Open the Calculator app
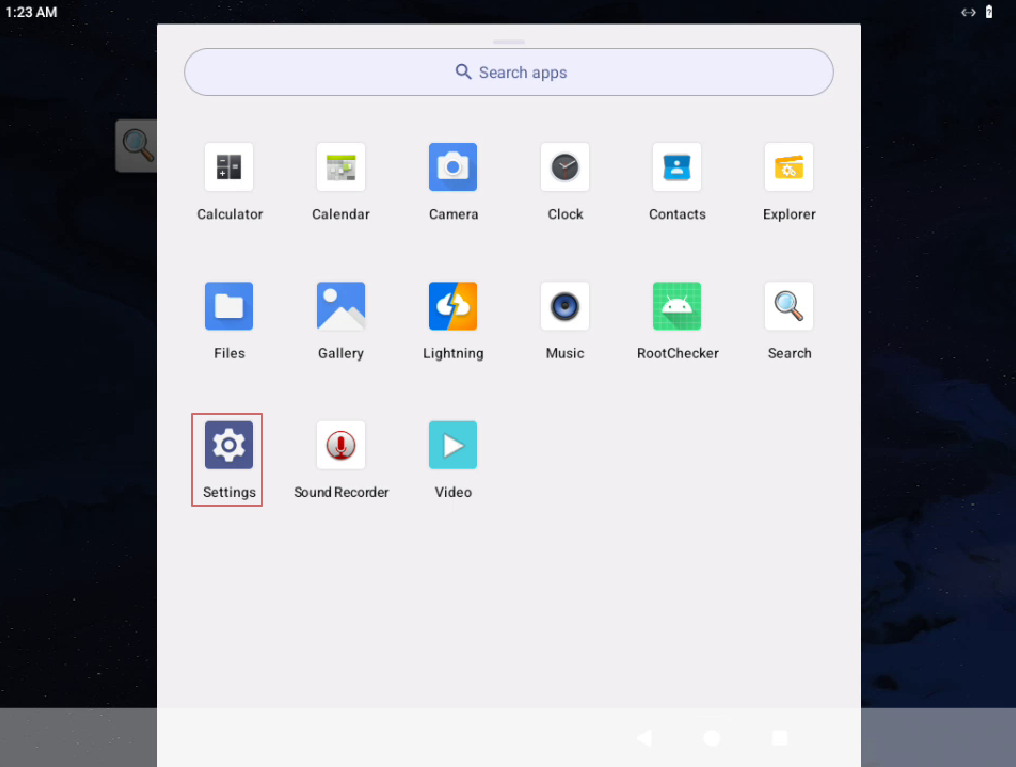Viewport: 1016px width, 767px height. (229, 168)
